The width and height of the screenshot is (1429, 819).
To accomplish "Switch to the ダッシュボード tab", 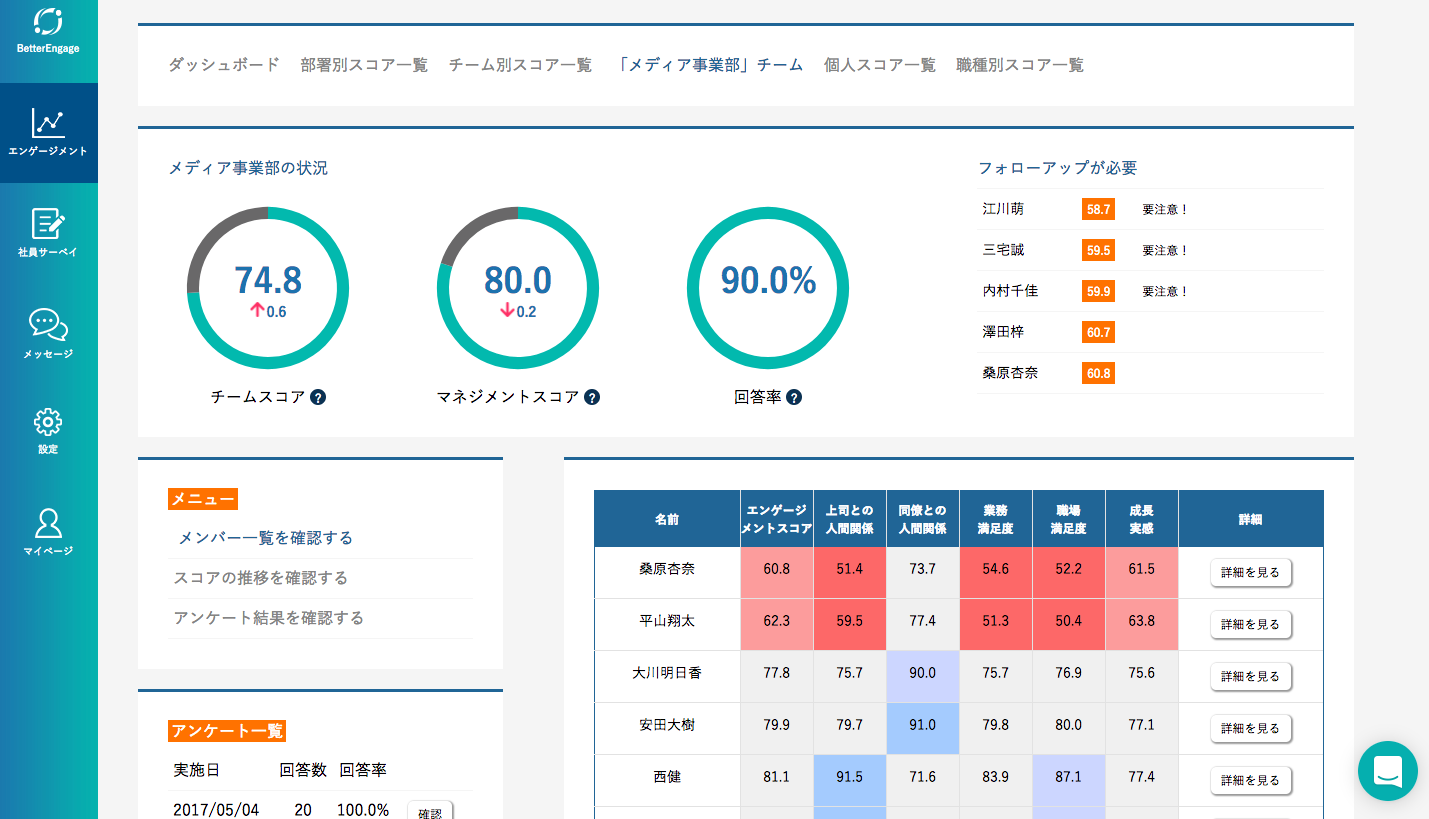I will (224, 64).
